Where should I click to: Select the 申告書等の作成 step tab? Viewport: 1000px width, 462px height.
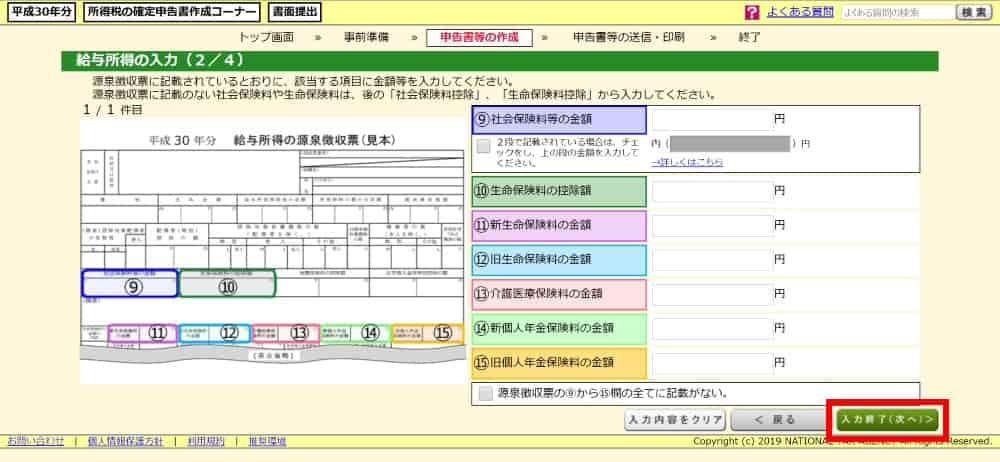pos(479,37)
